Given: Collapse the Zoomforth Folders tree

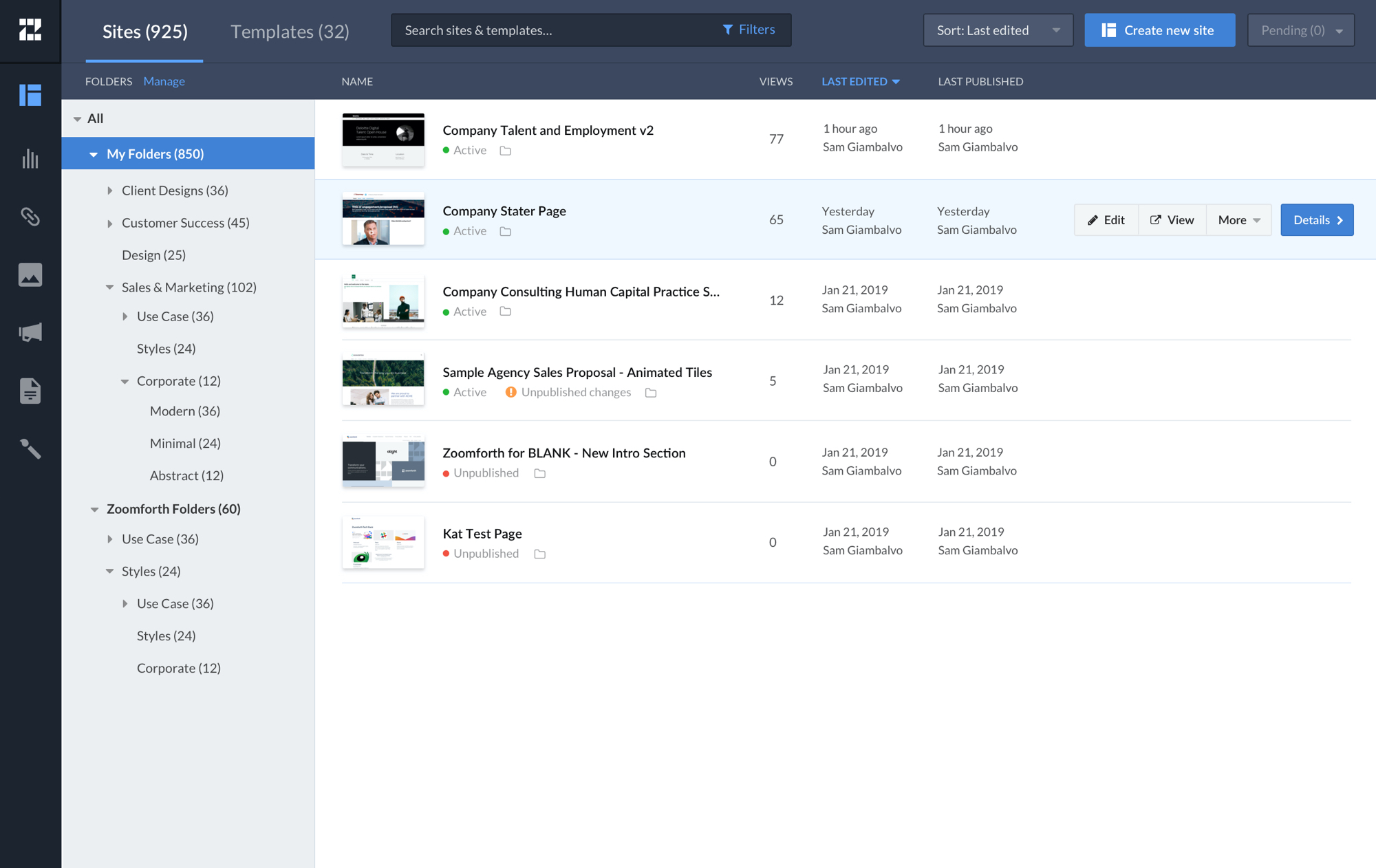Looking at the screenshot, I should click(94, 510).
